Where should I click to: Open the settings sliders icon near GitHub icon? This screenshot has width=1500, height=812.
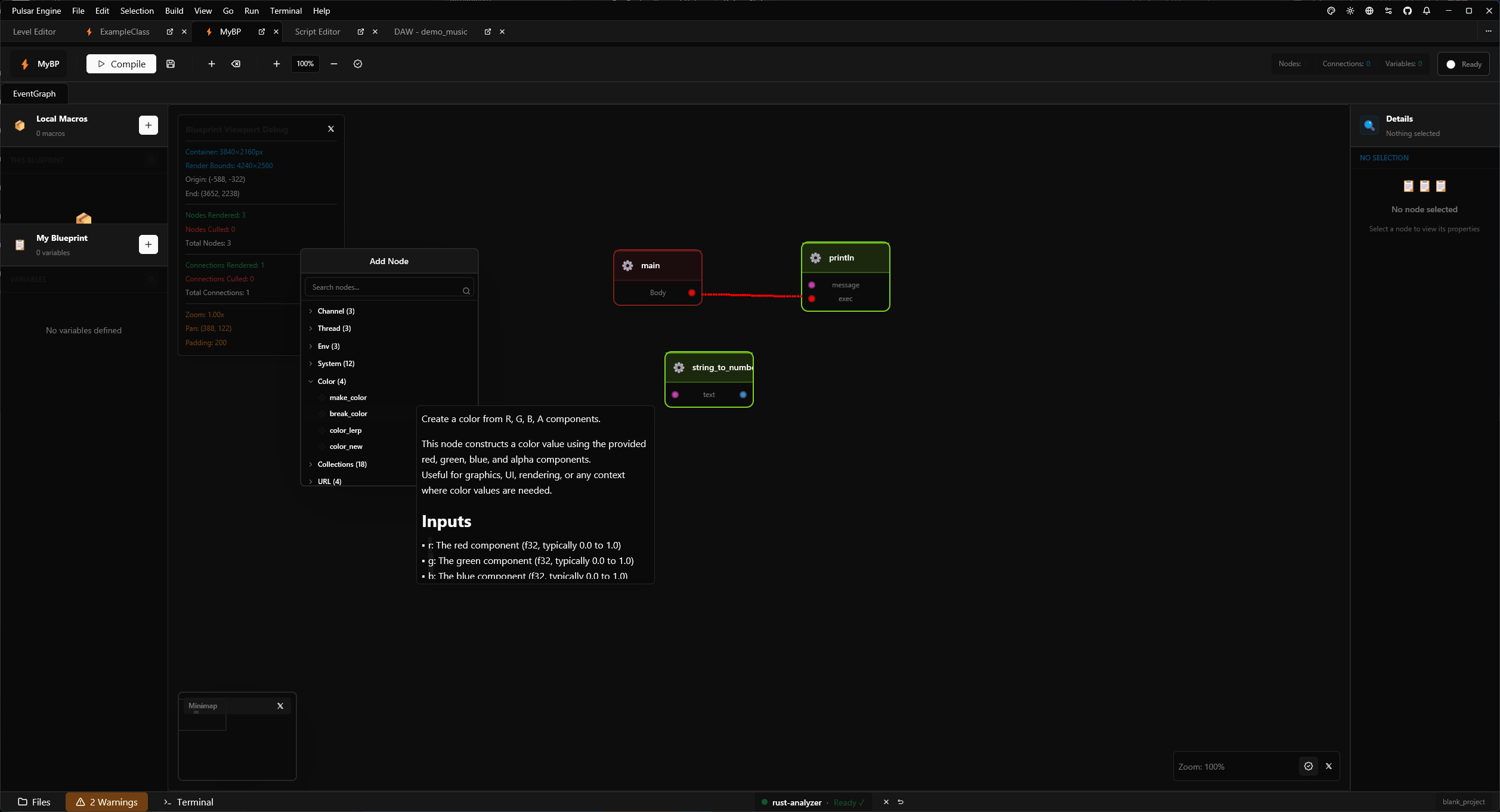pyautogui.click(x=1388, y=11)
